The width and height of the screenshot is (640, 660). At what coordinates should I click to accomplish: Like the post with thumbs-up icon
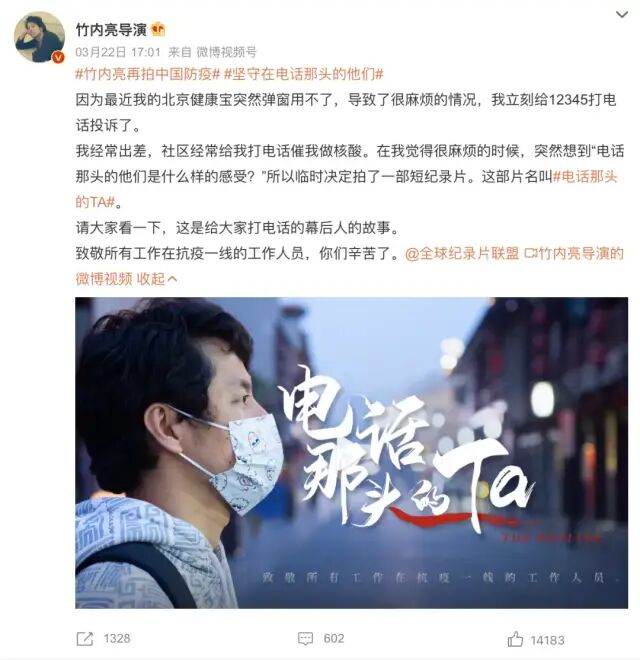515,639
